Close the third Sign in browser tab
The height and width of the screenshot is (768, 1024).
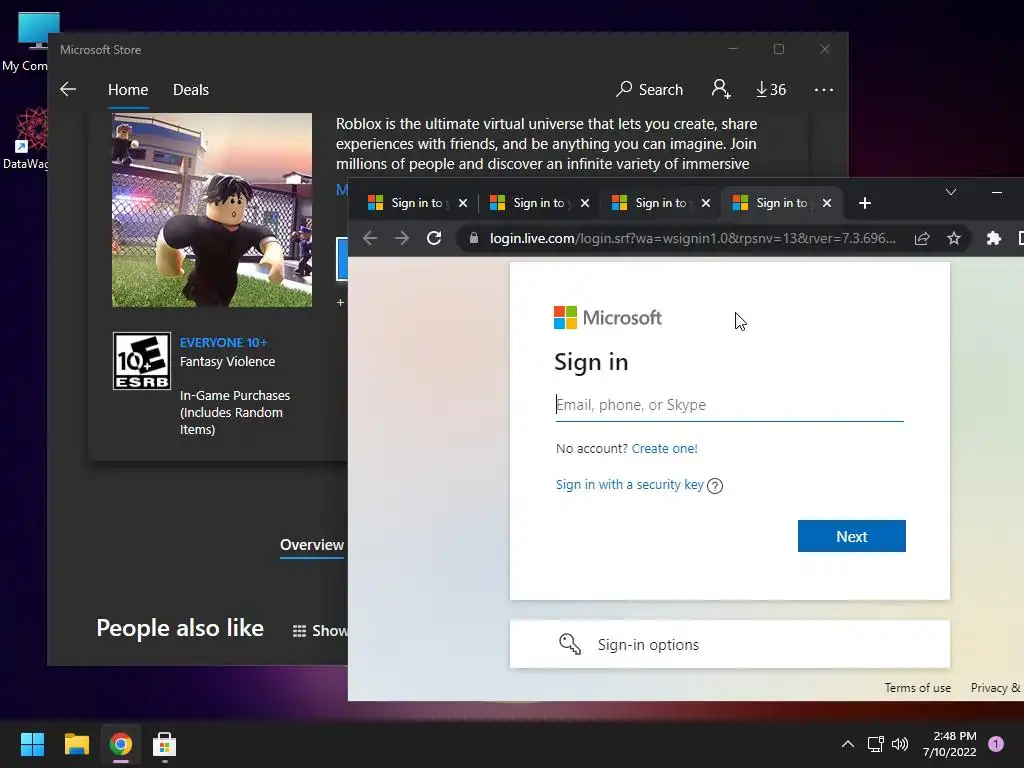coord(706,203)
